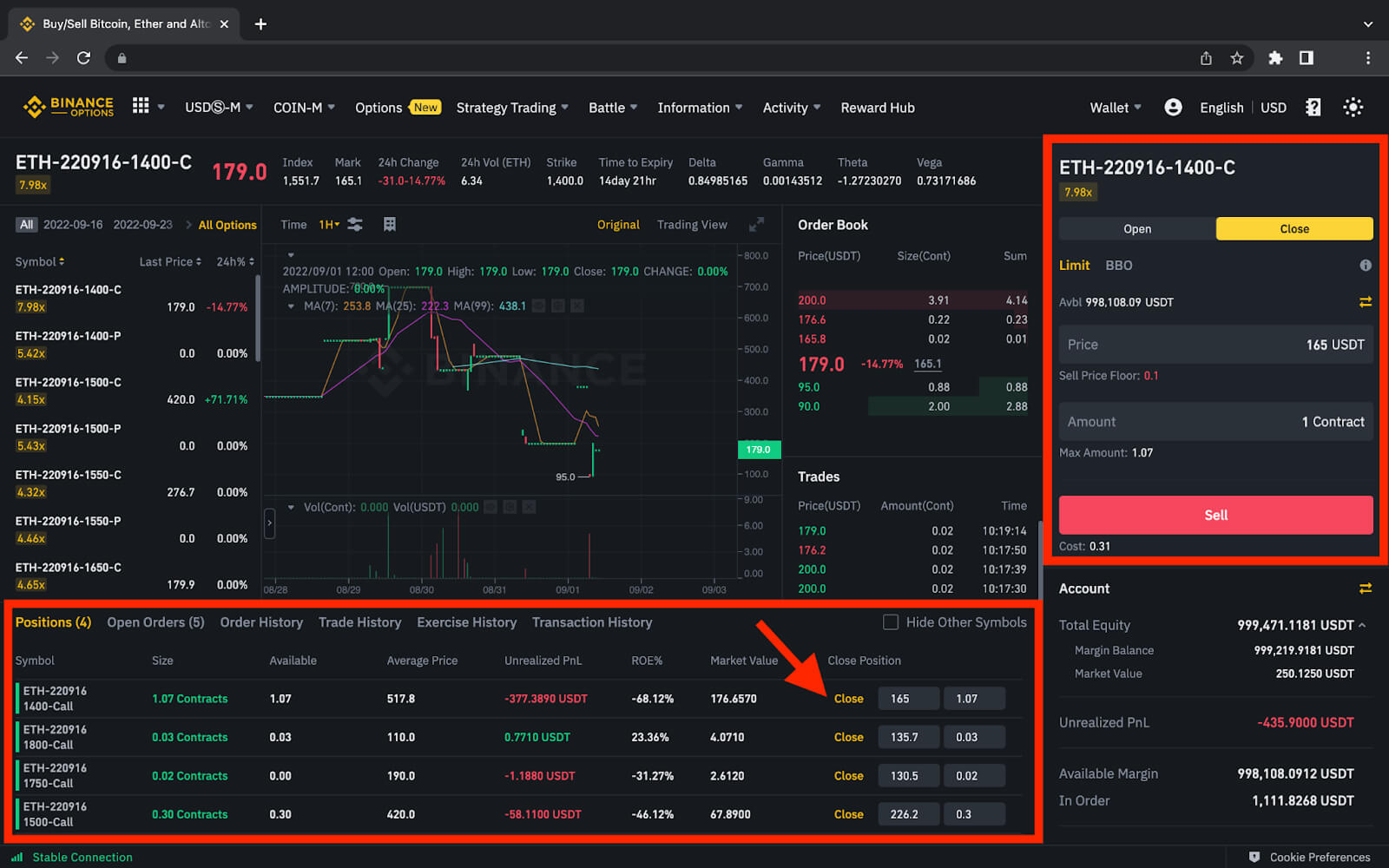Toggle the theme brightness icon
Image resolution: width=1389 pixels, height=868 pixels.
coord(1353,107)
